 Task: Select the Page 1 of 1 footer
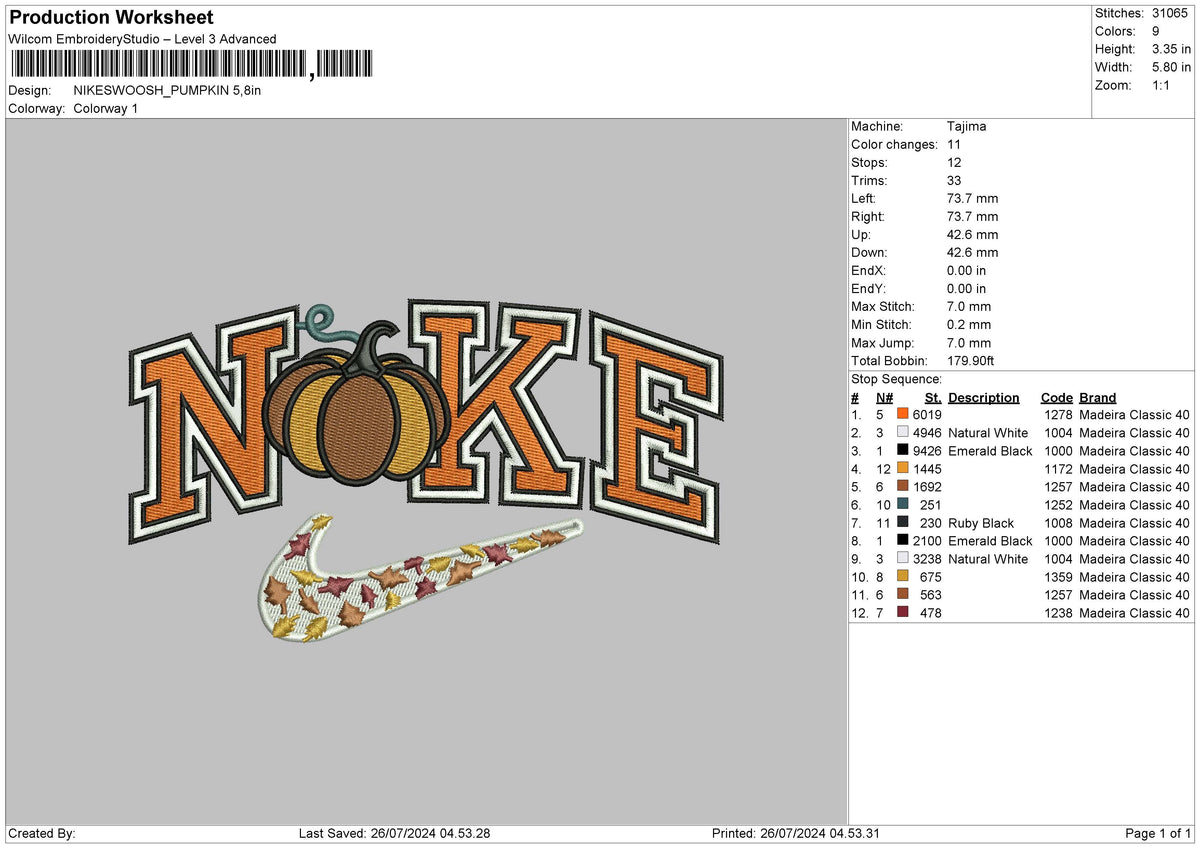[x=1158, y=834]
